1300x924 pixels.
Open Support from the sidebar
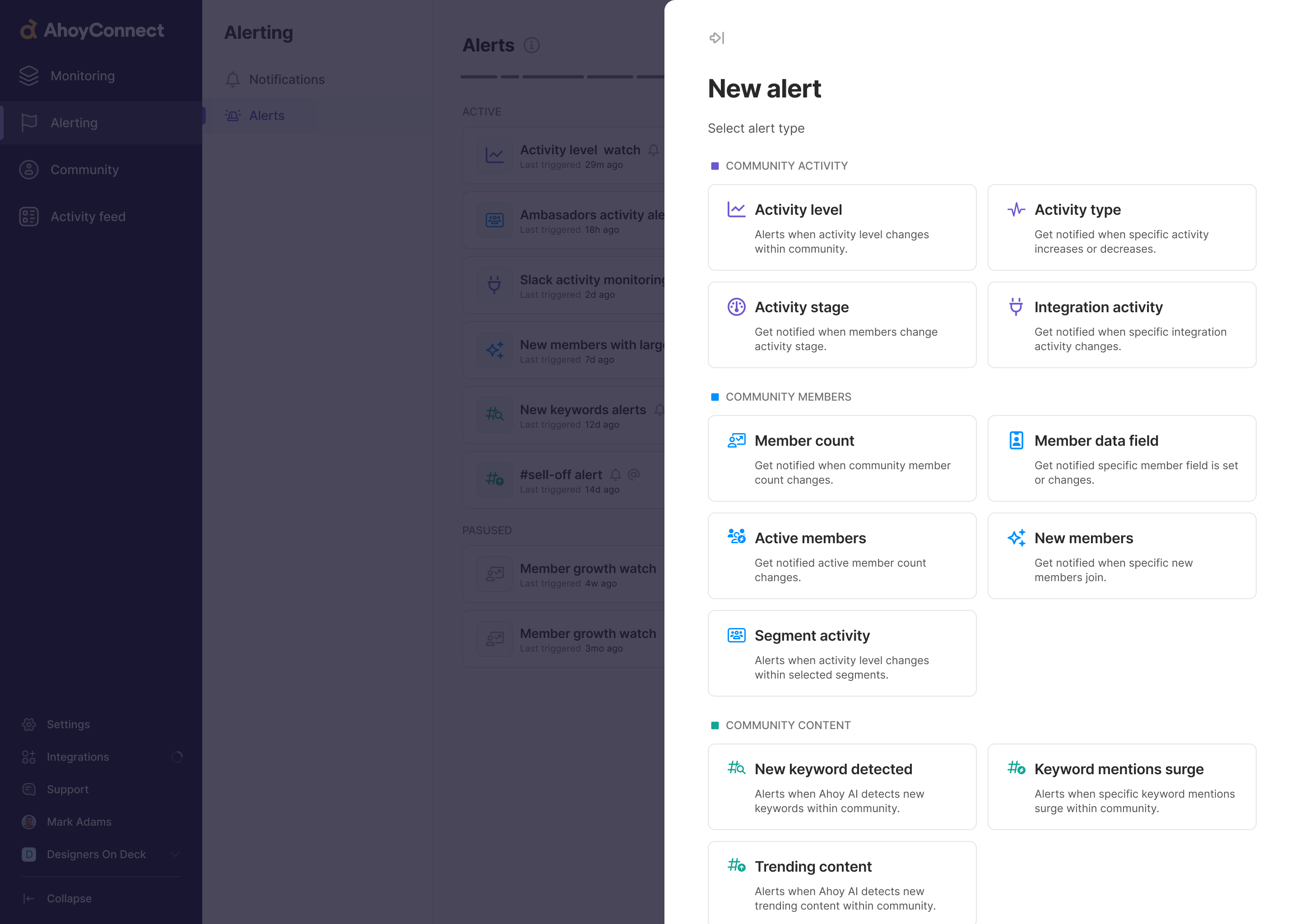(68, 789)
